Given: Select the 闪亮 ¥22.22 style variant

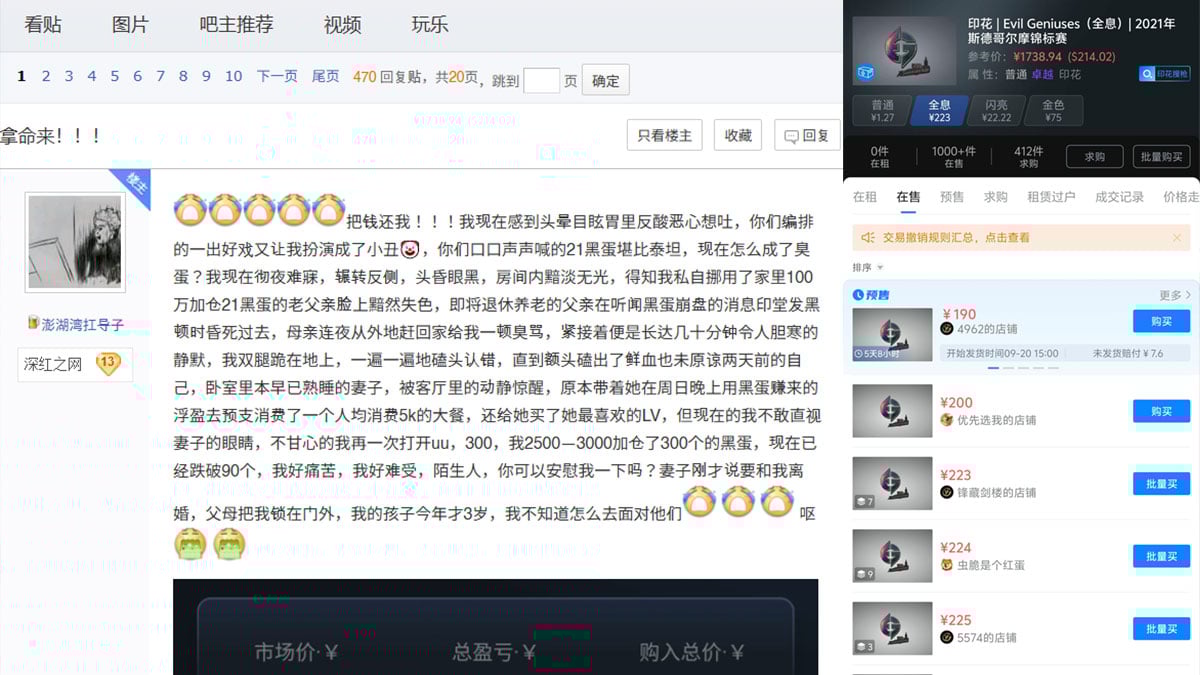Looking at the screenshot, I should pyautogui.click(x=997, y=110).
